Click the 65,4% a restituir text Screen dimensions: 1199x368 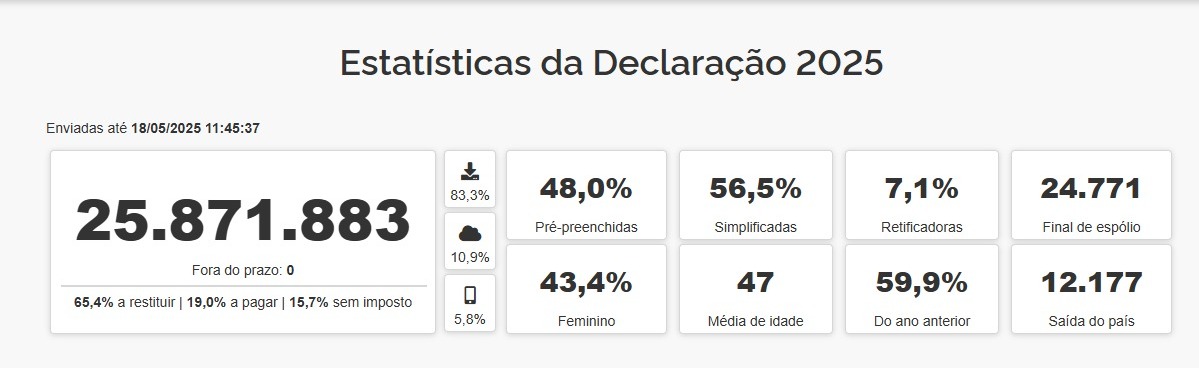coord(125,302)
